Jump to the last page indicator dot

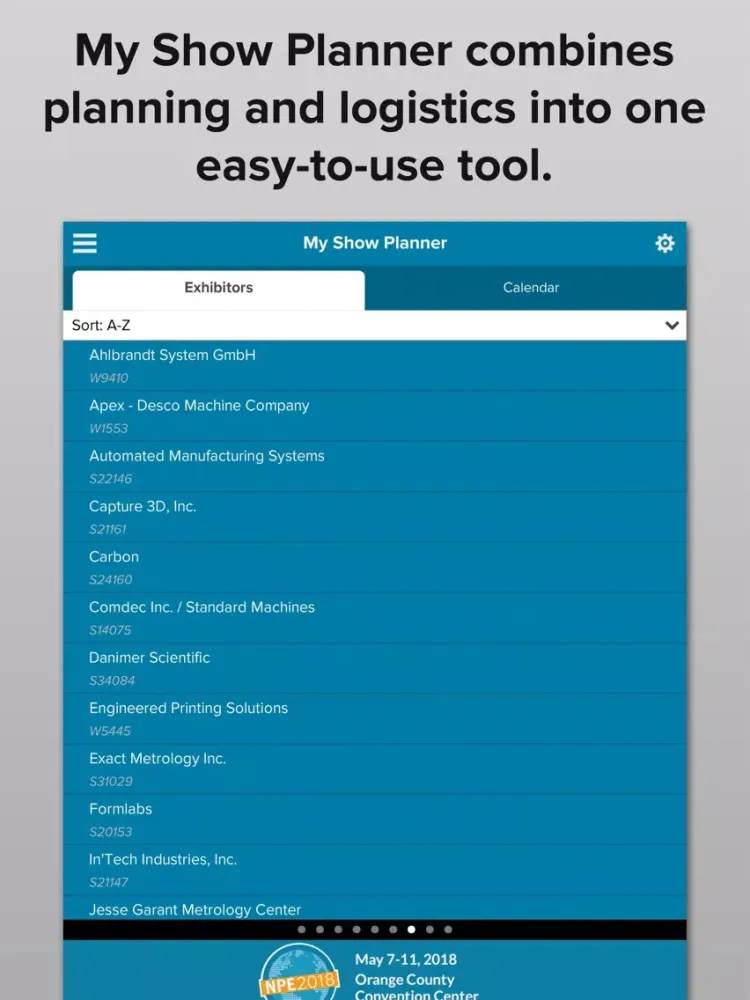pyautogui.click(x=448, y=929)
